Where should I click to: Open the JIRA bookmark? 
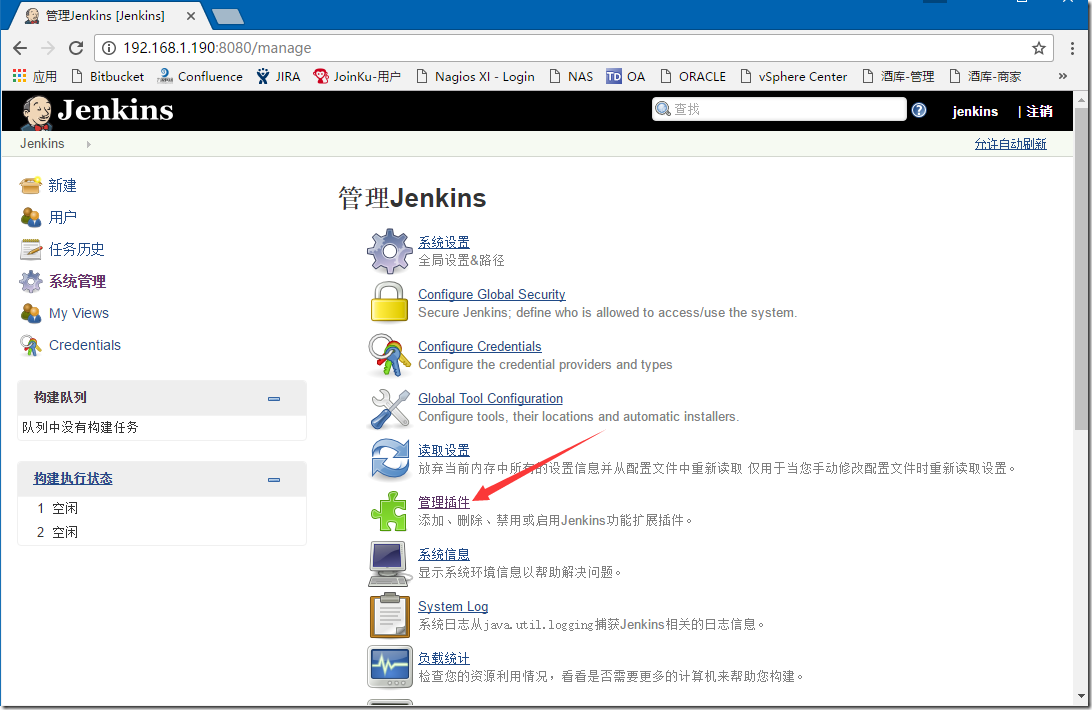[278, 76]
